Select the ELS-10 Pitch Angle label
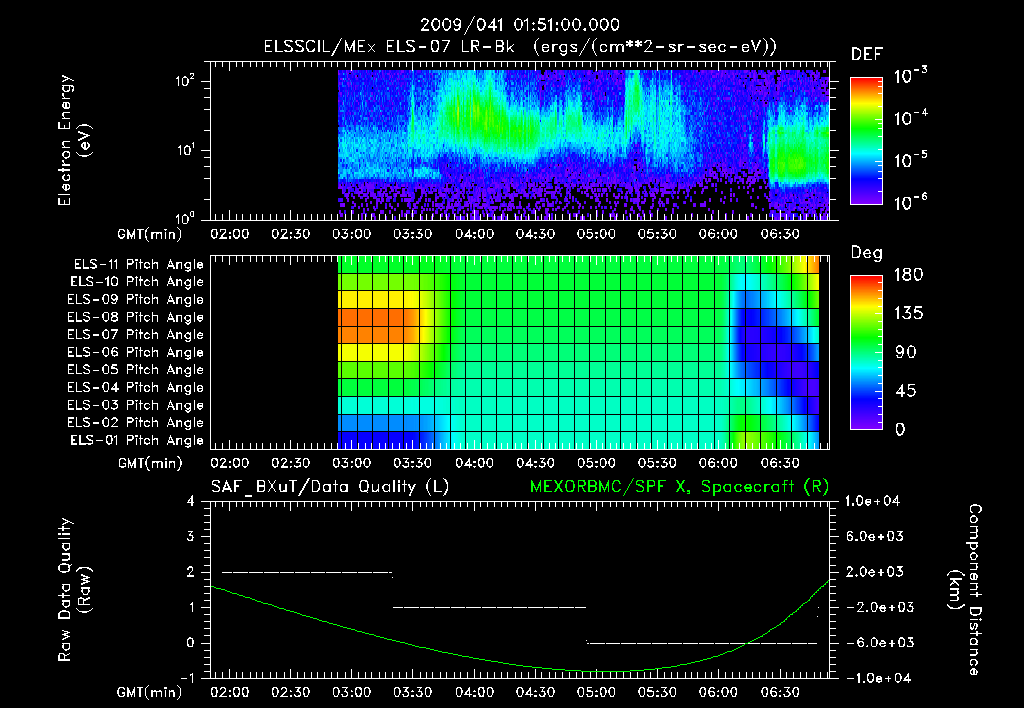Screen dimensions: 1024x708 coord(137,282)
